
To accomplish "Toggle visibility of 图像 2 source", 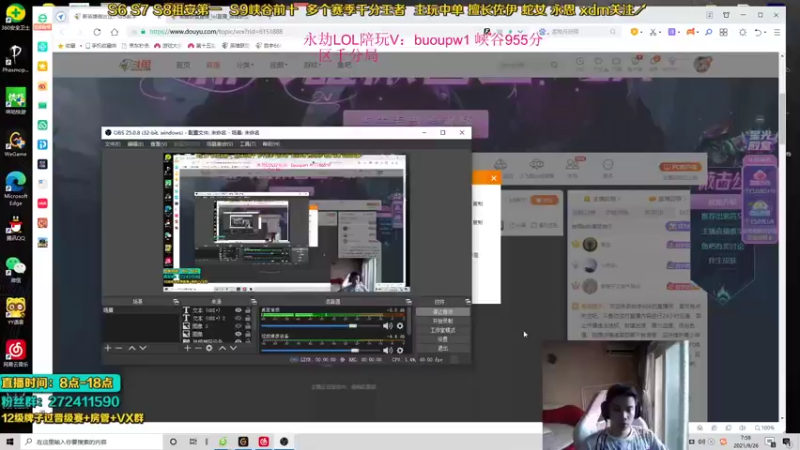I will point(238,326).
